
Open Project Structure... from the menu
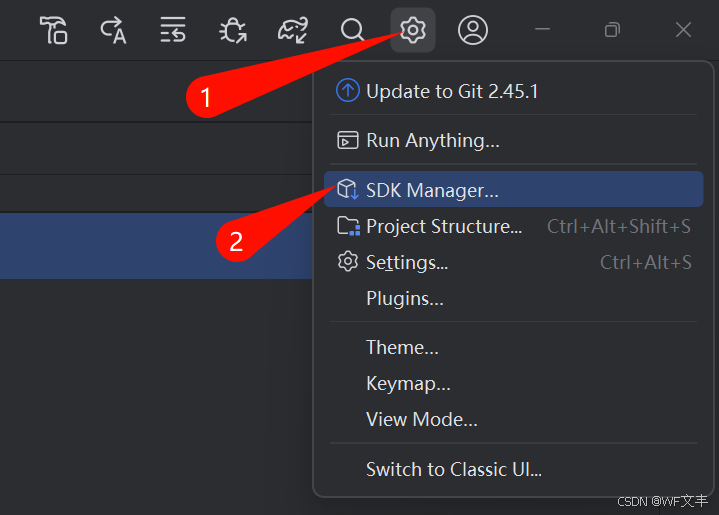(x=444, y=226)
